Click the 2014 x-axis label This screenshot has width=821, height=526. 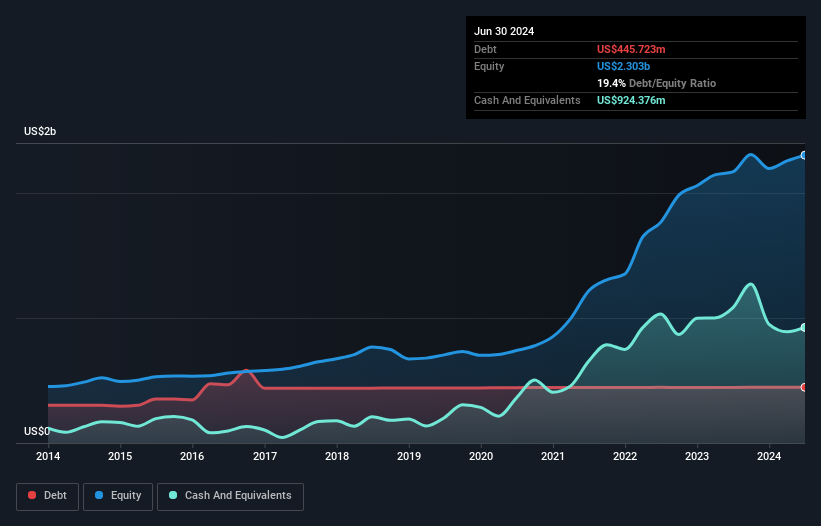(x=48, y=456)
